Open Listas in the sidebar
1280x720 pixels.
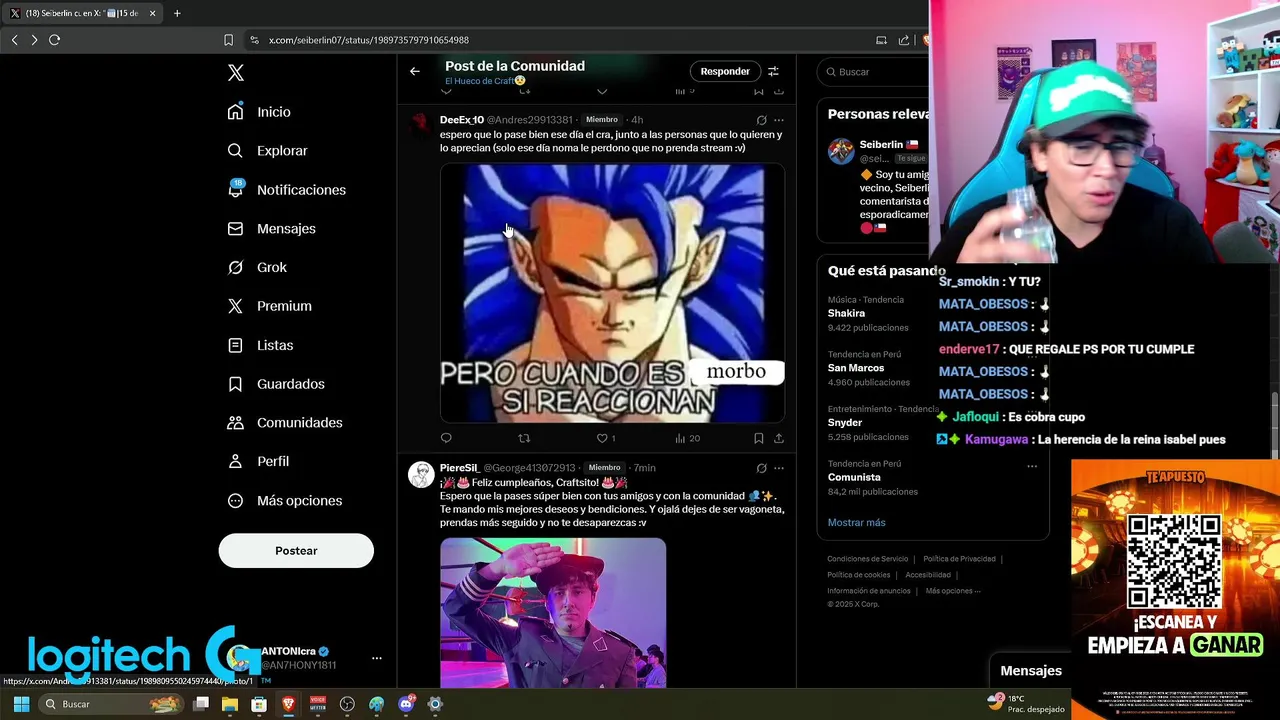point(260,345)
